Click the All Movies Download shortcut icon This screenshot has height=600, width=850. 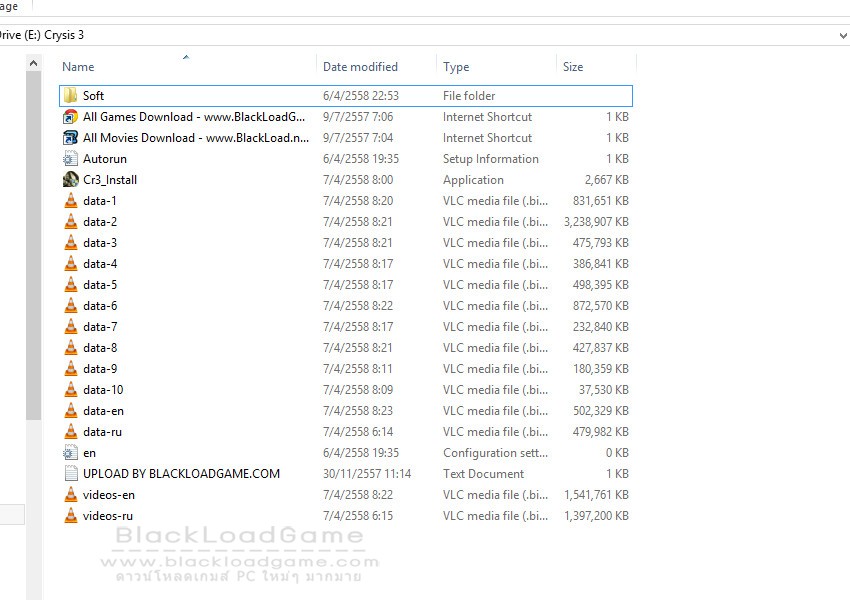pos(70,138)
